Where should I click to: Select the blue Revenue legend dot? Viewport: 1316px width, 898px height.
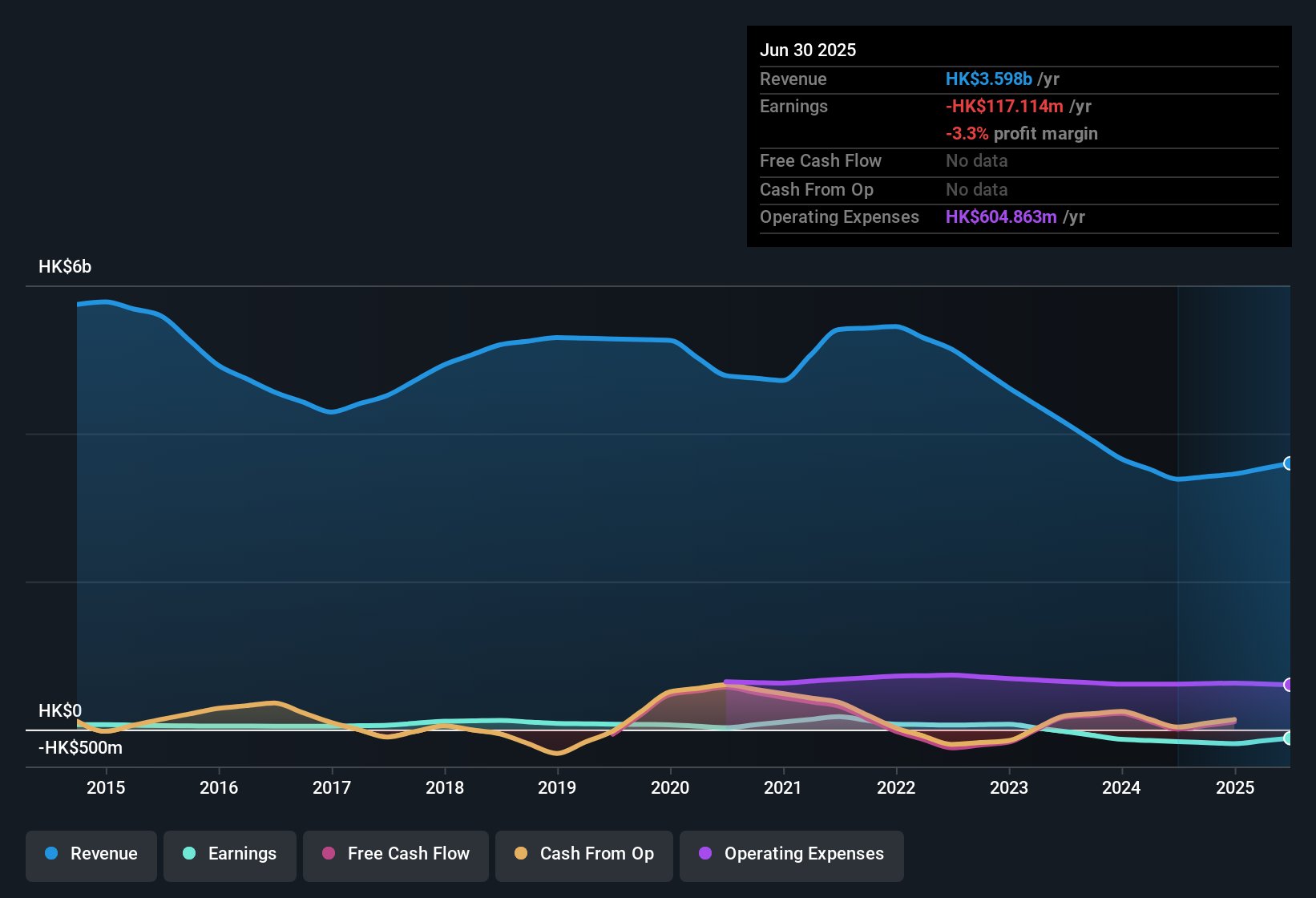(x=51, y=854)
